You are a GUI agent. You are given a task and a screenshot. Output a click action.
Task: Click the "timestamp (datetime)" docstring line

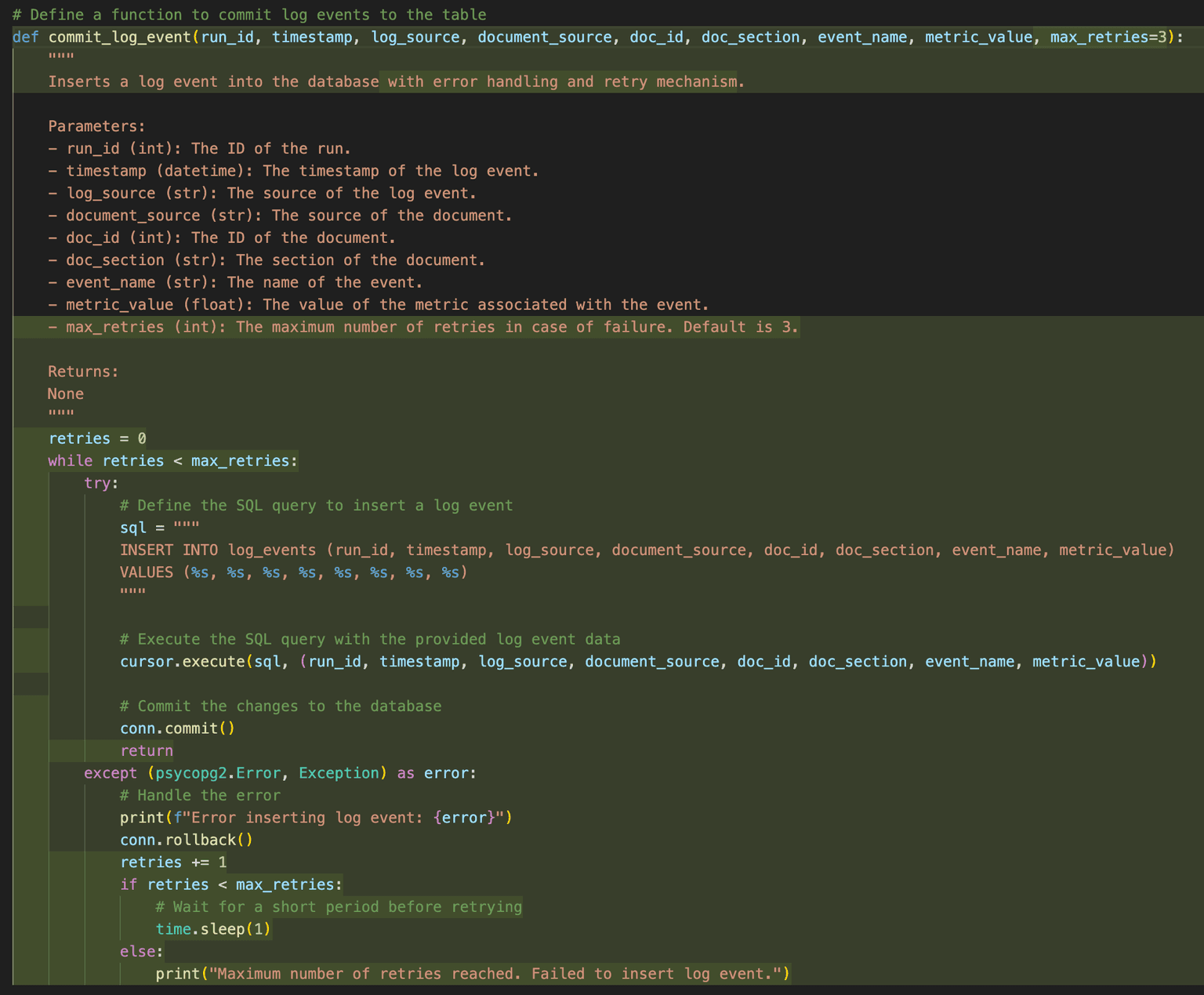293,171
